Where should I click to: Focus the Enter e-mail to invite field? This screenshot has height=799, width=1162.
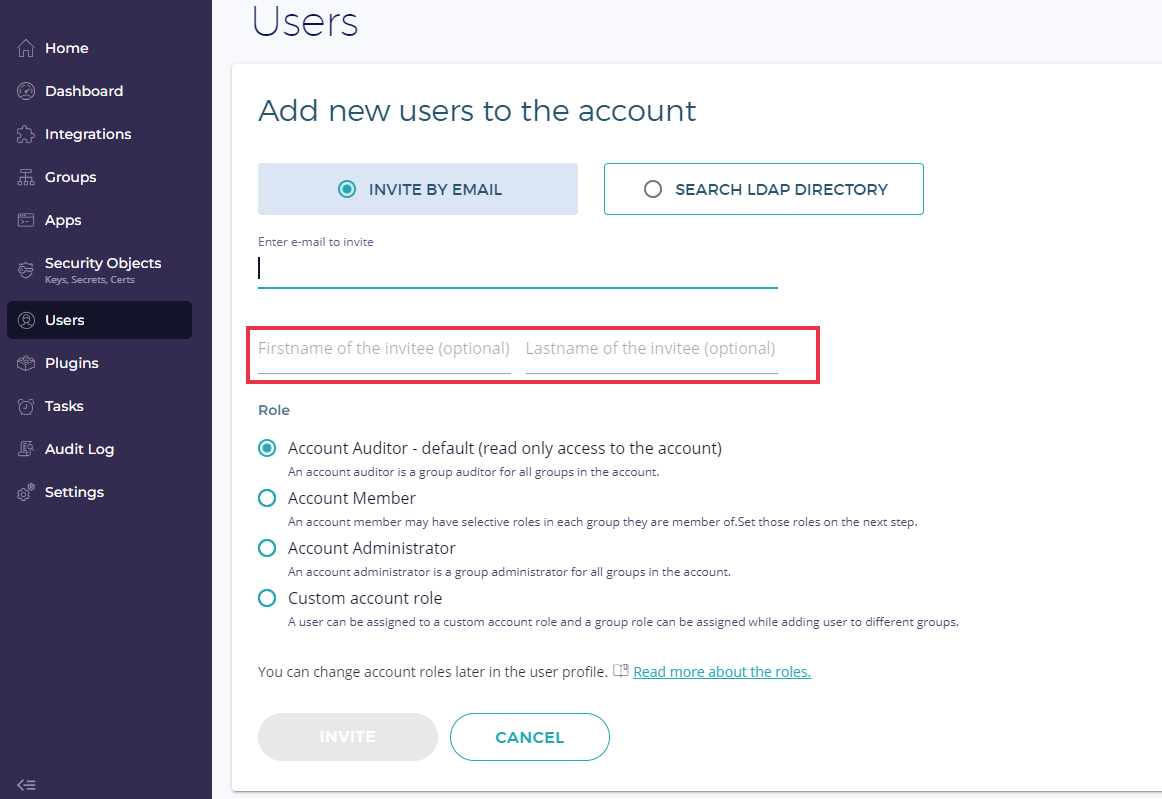(x=517, y=268)
